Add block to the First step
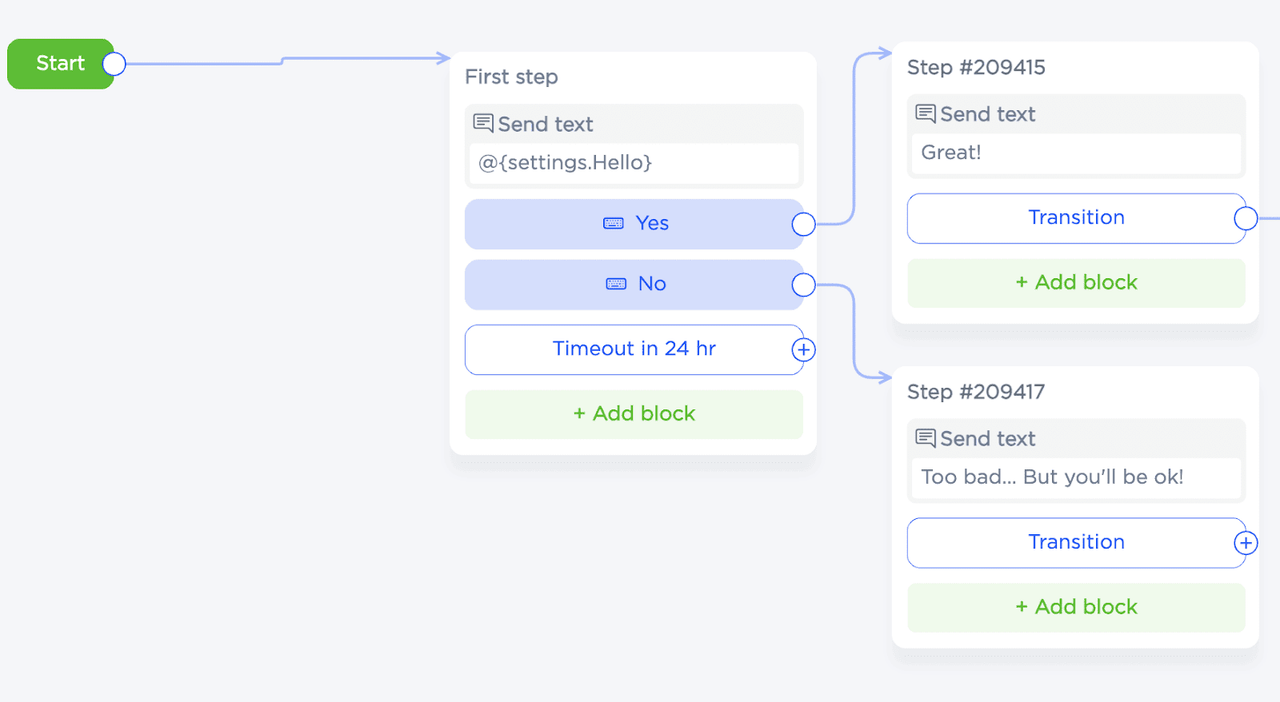Viewport: 1280px width, 702px height. [633, 414]
